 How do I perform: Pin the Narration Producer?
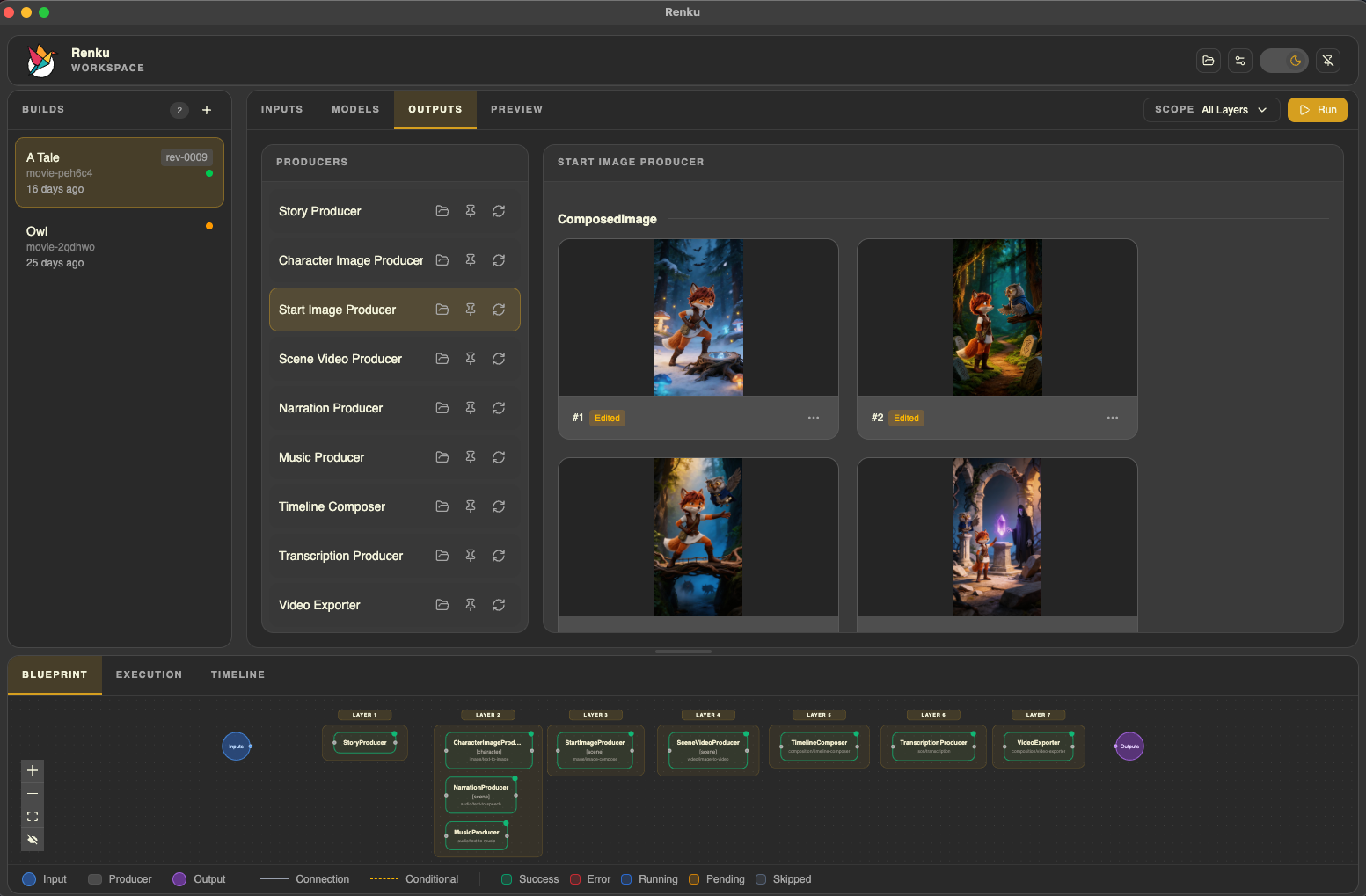pyautogui.click(x=471, y=408)
